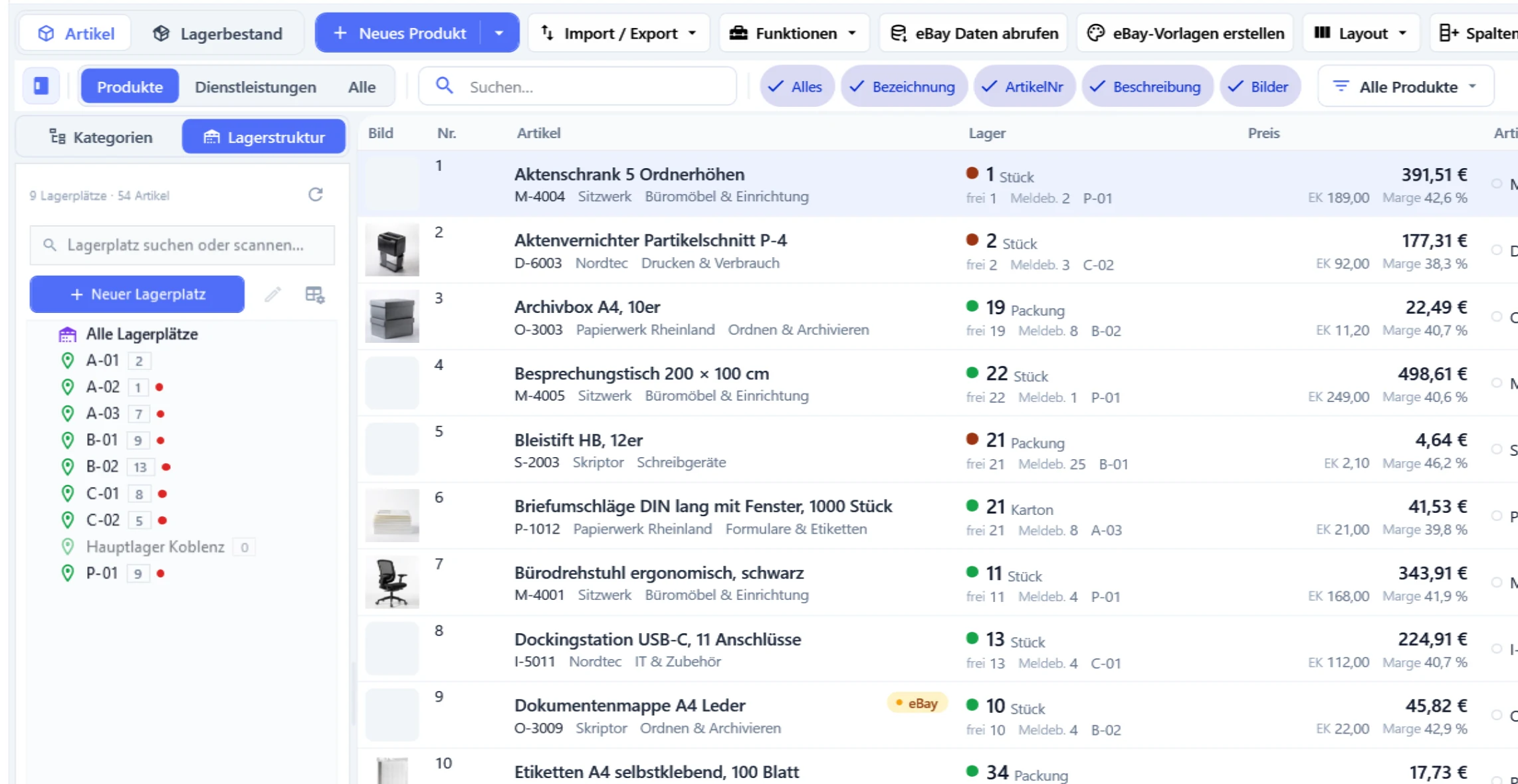1518x784 pixels.
Task: Click the Lagerplatz suchen oder scannen field
Action: pyautogui.click(x=182, y=245)
